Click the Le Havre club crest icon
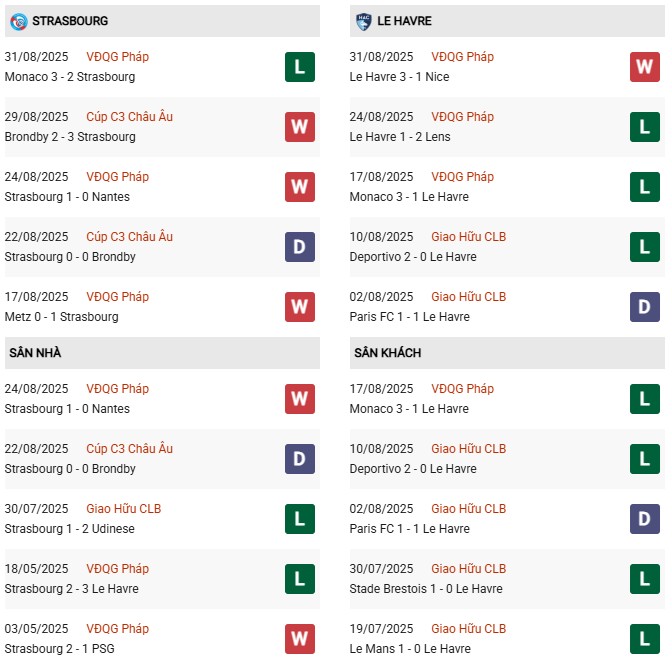Image resolution: width=672 pixels, height=670 pixels. [363, 20]
